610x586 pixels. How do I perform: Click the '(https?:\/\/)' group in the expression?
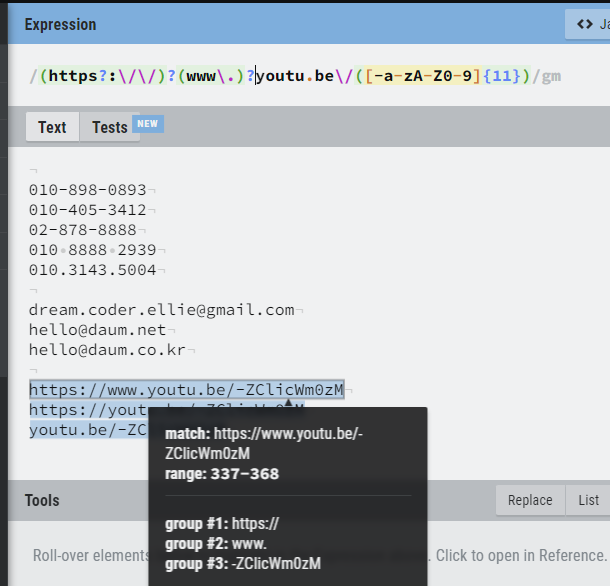[x=103, y=76]
